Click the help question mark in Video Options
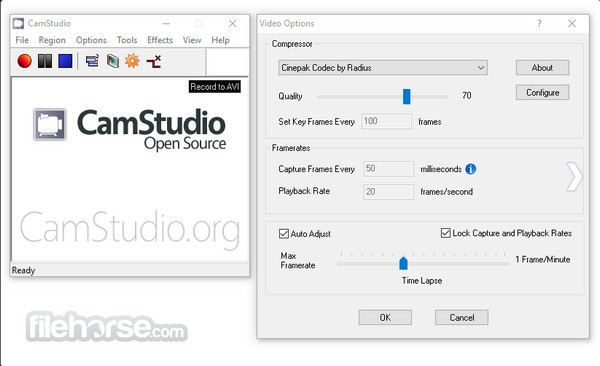This screenshot has height=366, width=600. [539, 24]
